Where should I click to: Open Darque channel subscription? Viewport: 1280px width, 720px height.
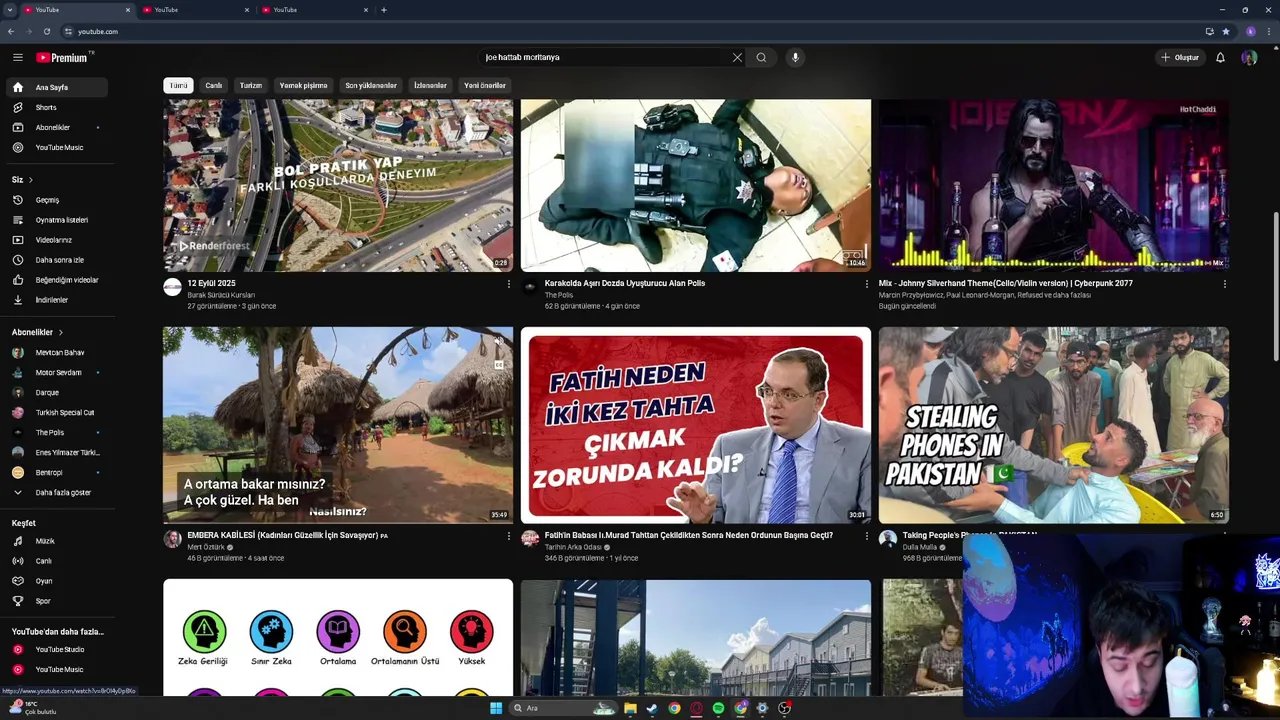(56, 392)
